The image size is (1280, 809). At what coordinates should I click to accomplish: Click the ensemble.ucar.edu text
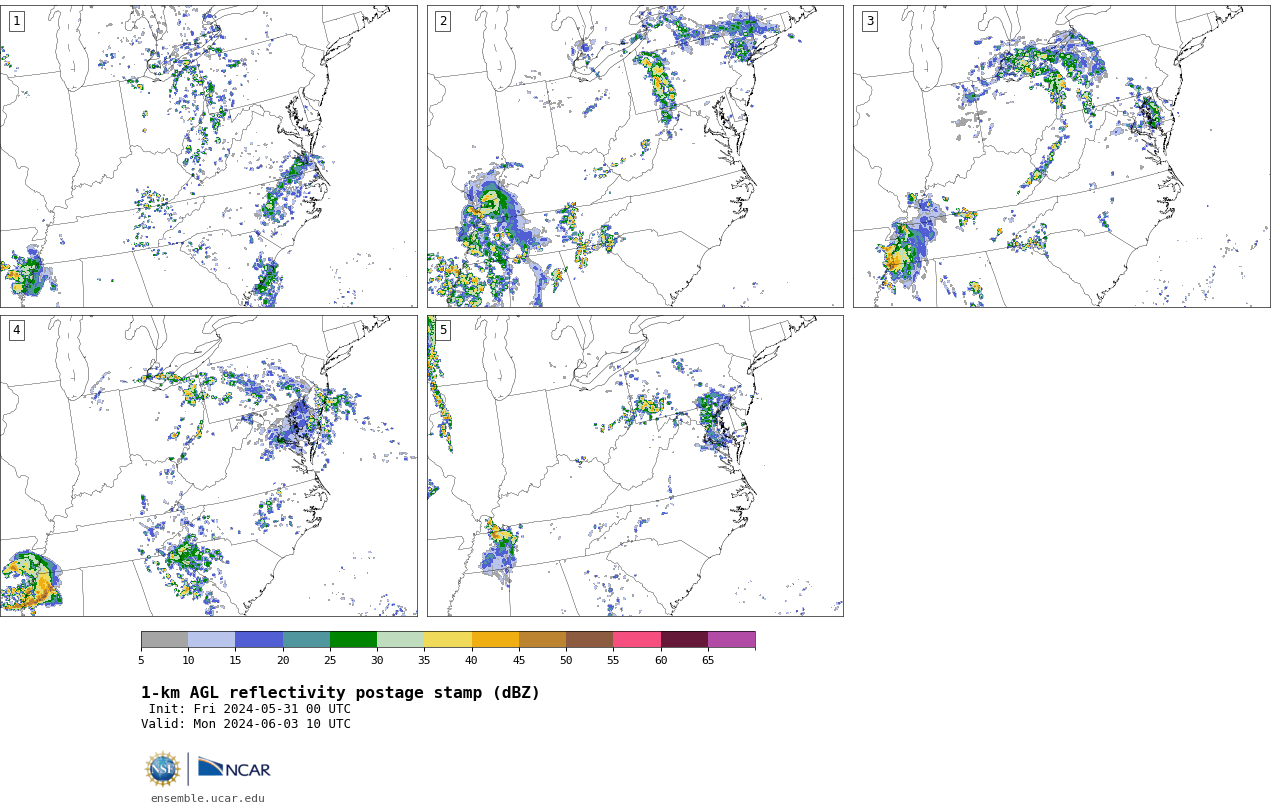pyautogui.click(x=208, y=798)
